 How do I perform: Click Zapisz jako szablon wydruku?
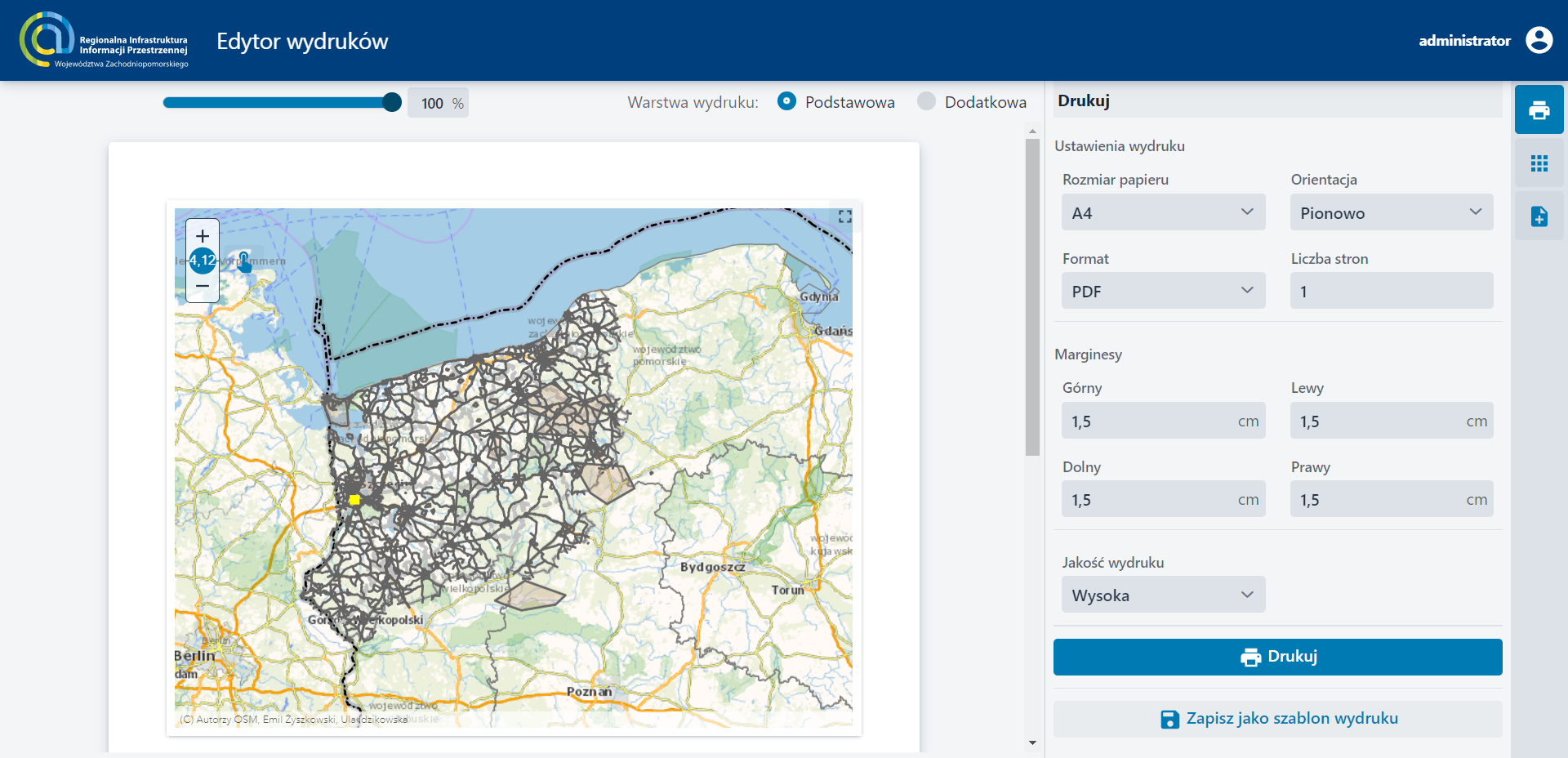coord(1277,719)
